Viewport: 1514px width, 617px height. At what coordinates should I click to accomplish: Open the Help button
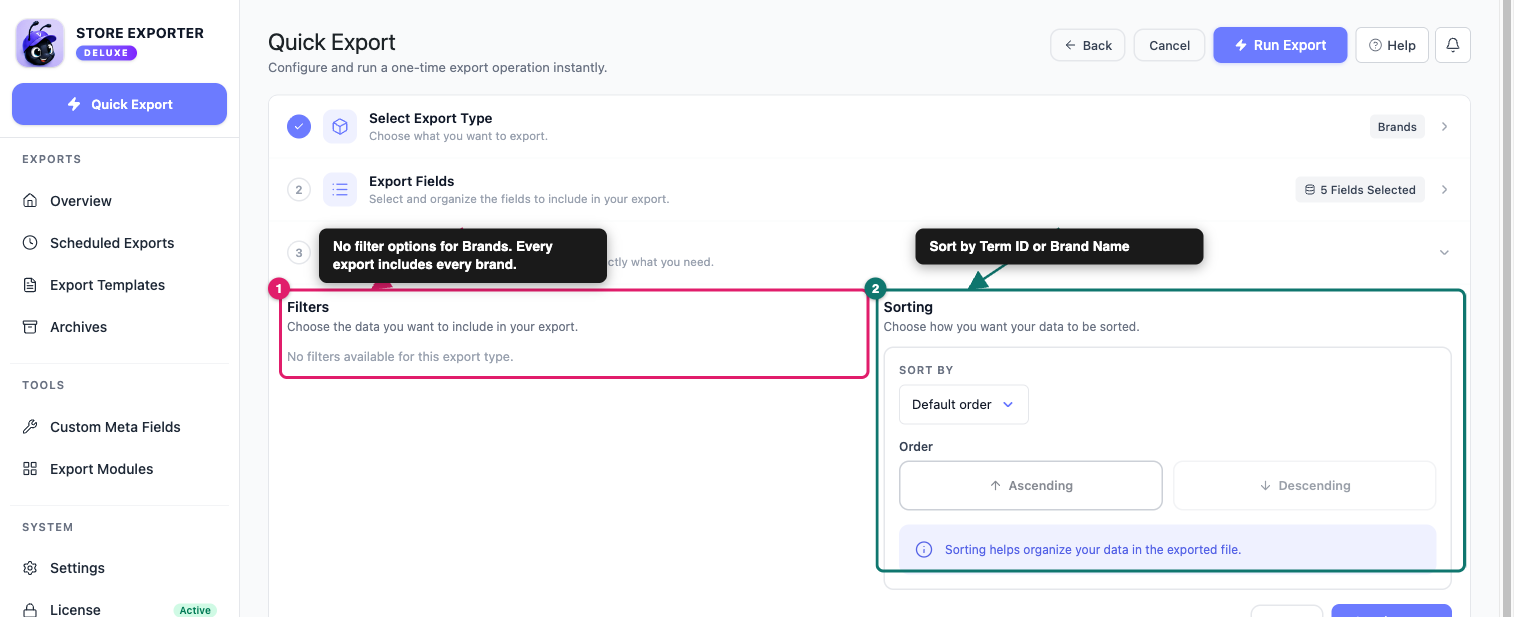1392,45
